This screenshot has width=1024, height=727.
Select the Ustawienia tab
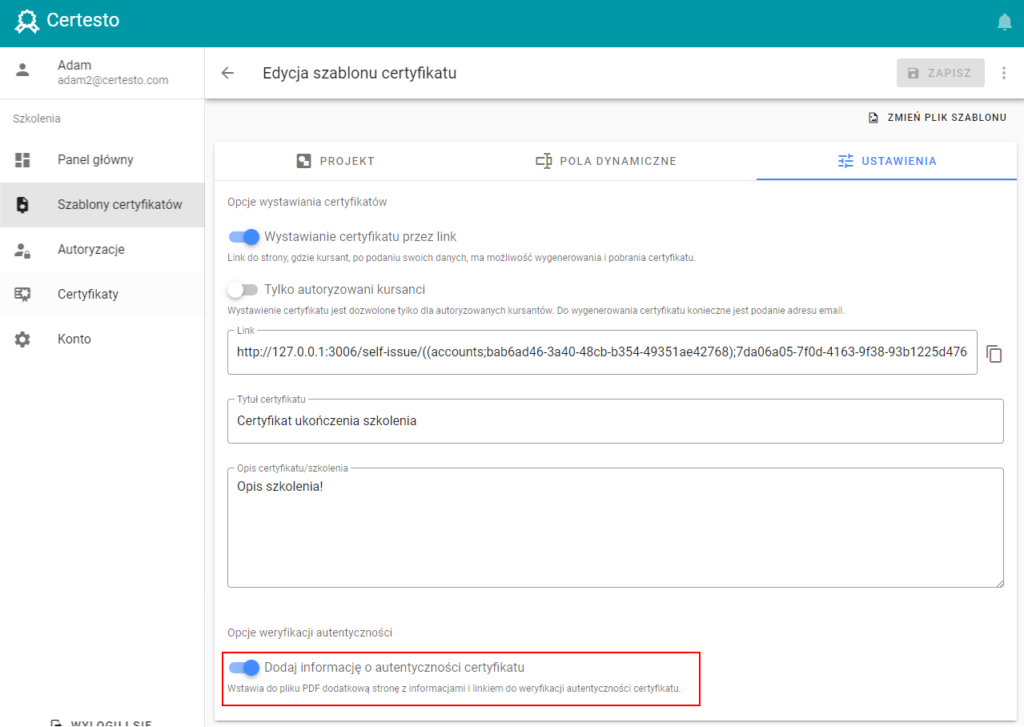point(886,161)
